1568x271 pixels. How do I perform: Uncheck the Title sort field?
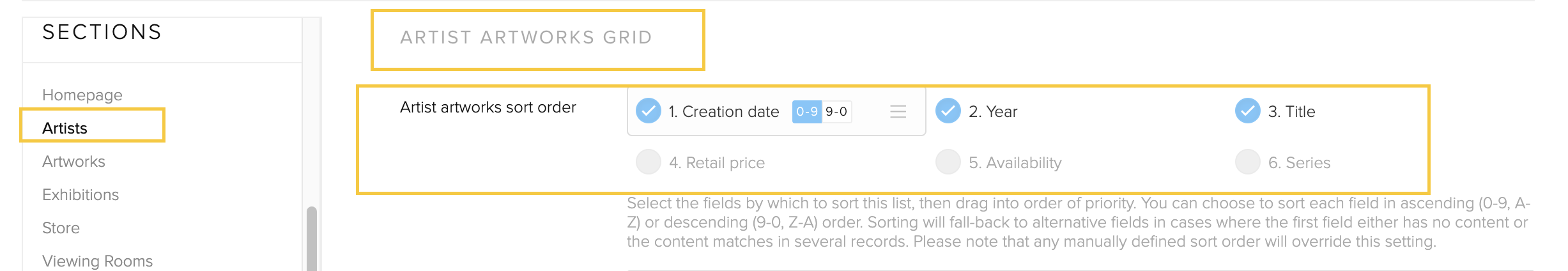pyautogui.click(x=1248, y=111)
